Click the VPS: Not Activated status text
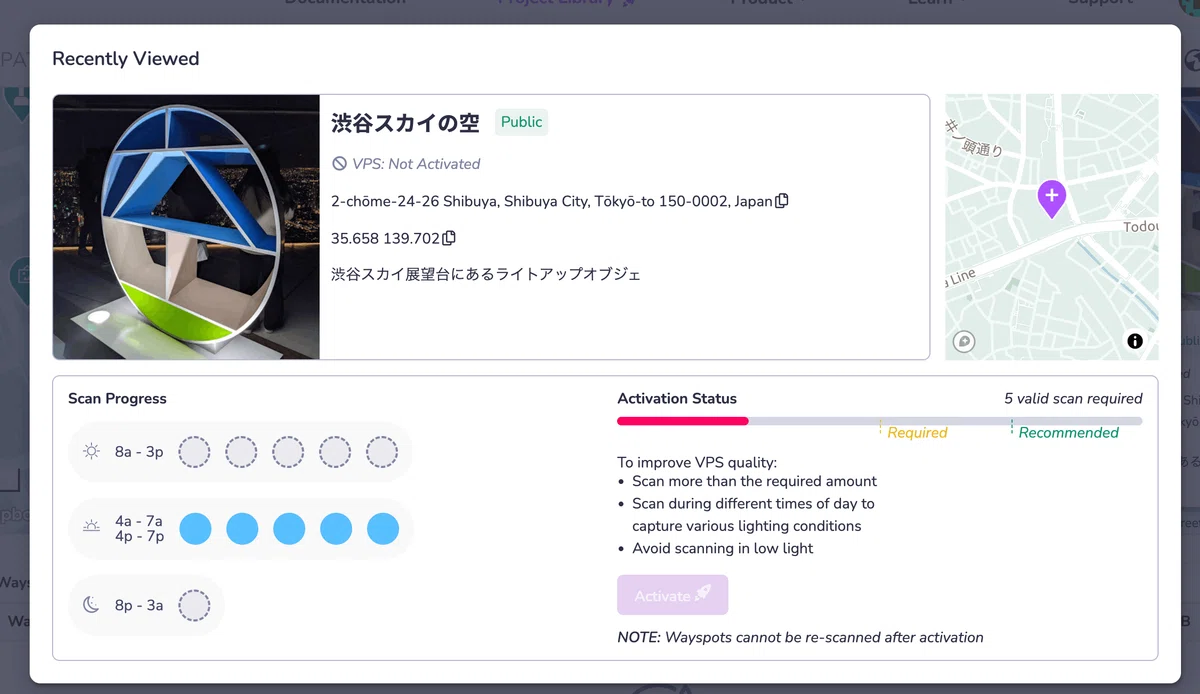 [x=416, y=164]
